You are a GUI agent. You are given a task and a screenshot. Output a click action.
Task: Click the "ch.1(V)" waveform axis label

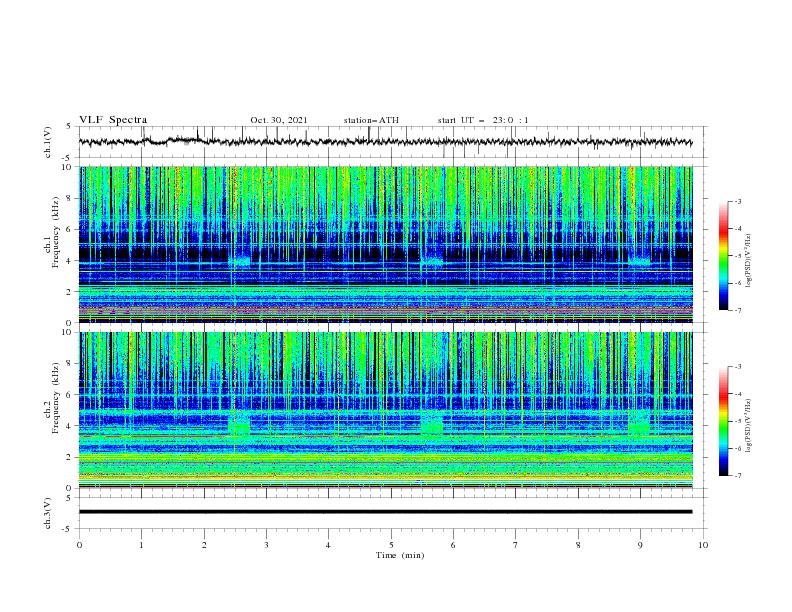(x=48, y=142)
